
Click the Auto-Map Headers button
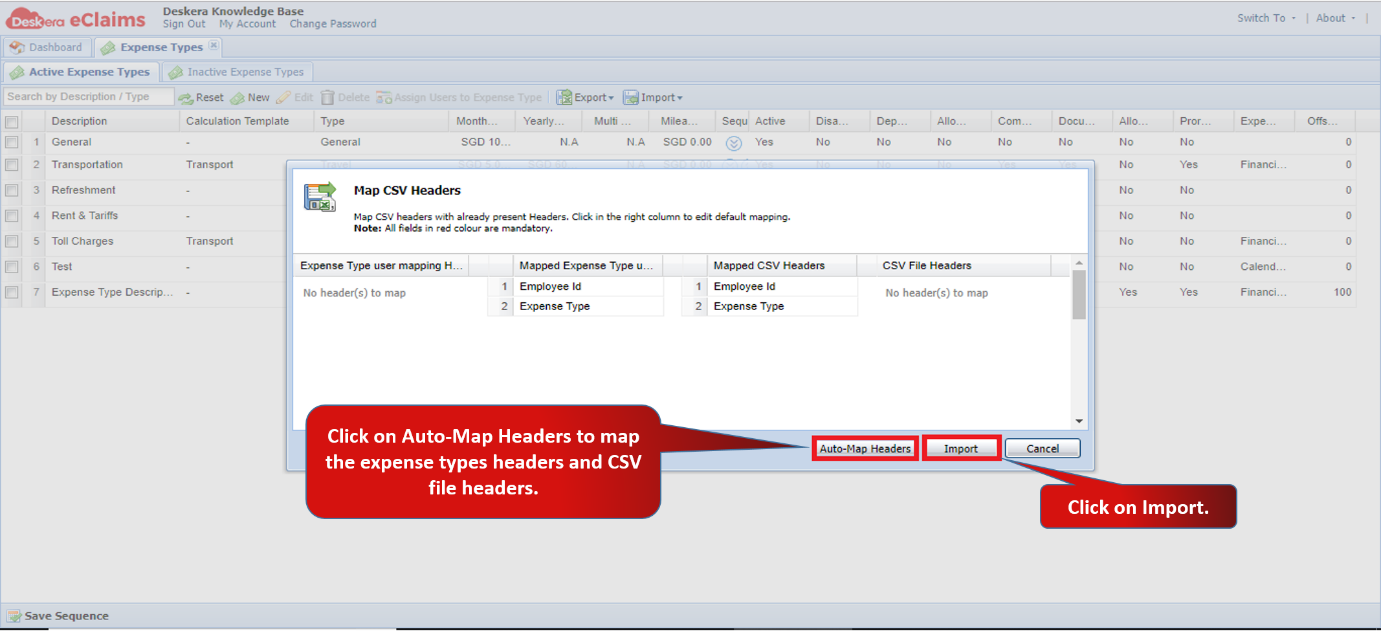coord(865,449)
